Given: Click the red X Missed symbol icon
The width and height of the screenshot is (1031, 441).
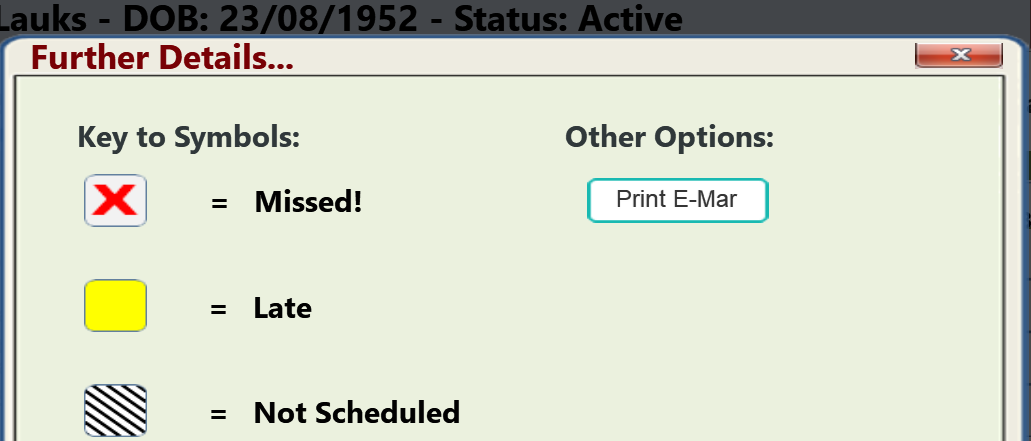Looking at the screenshot, I should pyautogui.click(x=115, y=200).
